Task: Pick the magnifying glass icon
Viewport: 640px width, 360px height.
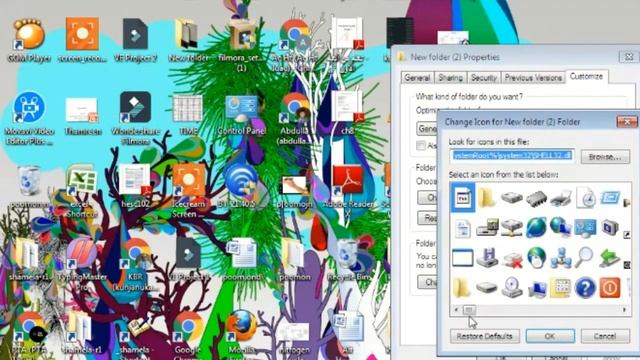Action: point(584,257)
